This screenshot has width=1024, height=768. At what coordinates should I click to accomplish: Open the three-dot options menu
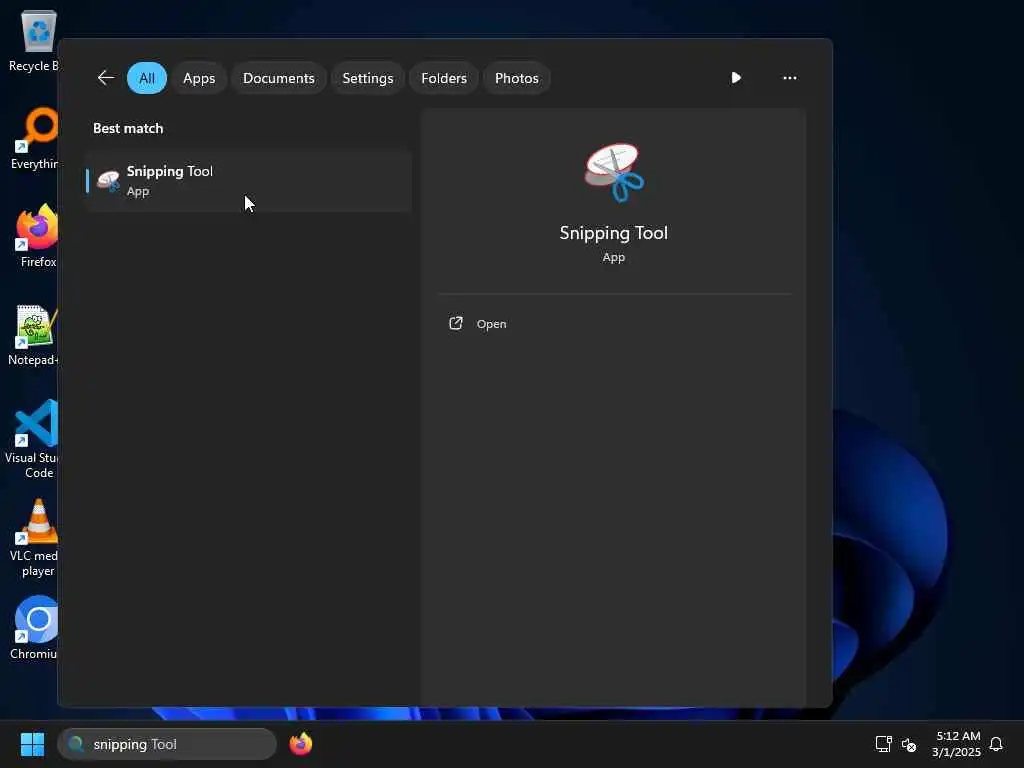click(x=790, y=78)
